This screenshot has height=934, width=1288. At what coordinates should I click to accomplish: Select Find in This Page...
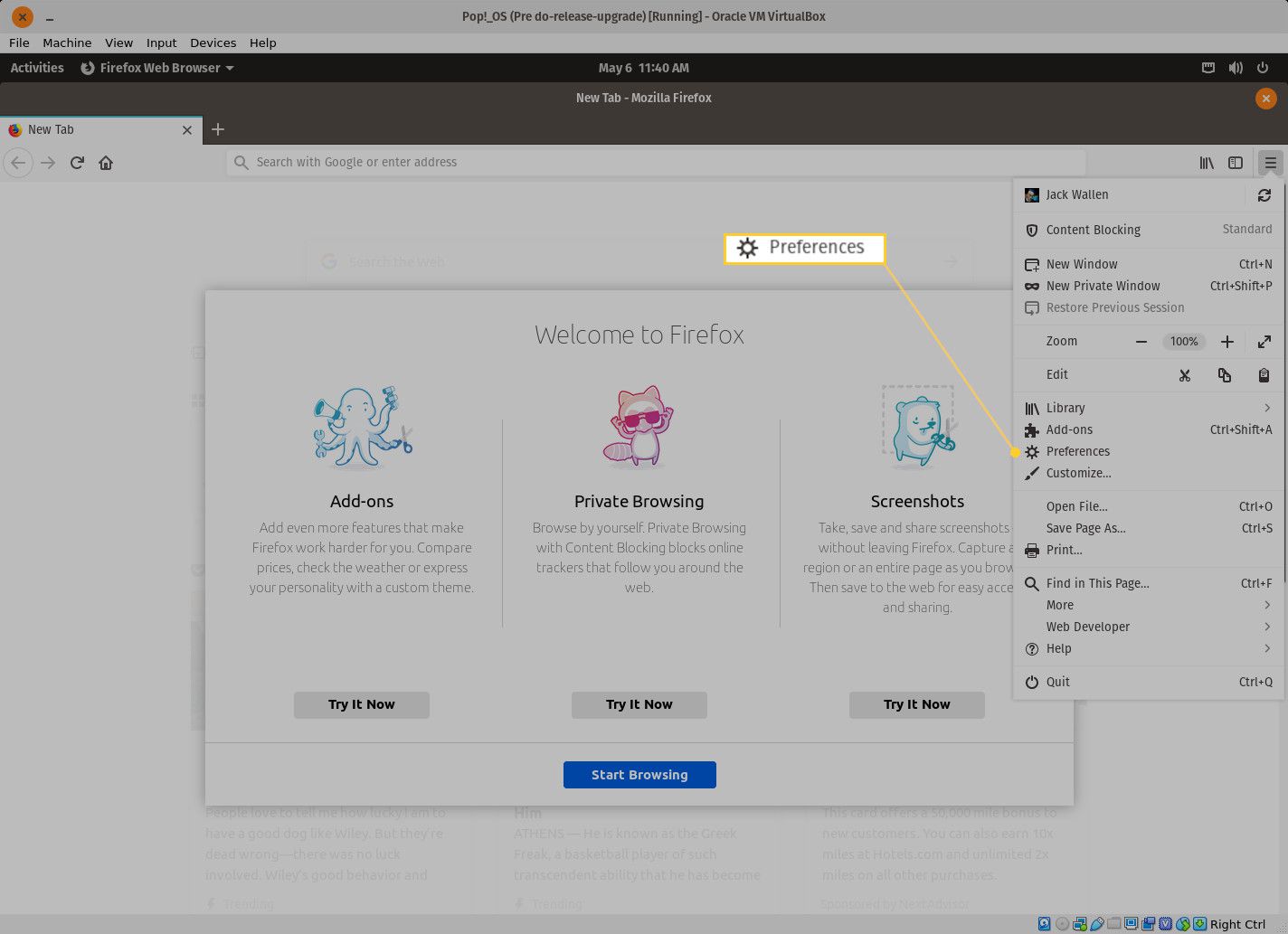pos(1149,583)
